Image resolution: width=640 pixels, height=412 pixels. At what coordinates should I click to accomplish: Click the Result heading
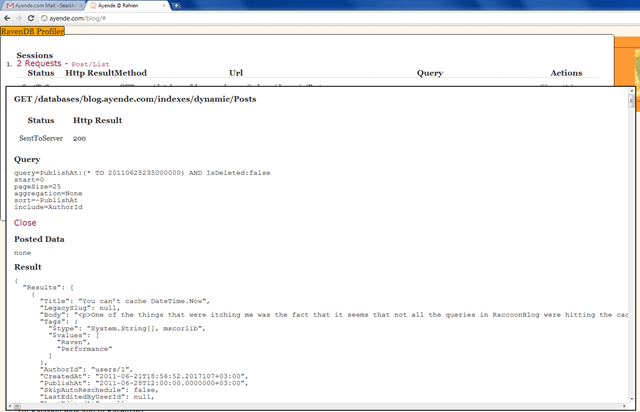coord(28,267)
